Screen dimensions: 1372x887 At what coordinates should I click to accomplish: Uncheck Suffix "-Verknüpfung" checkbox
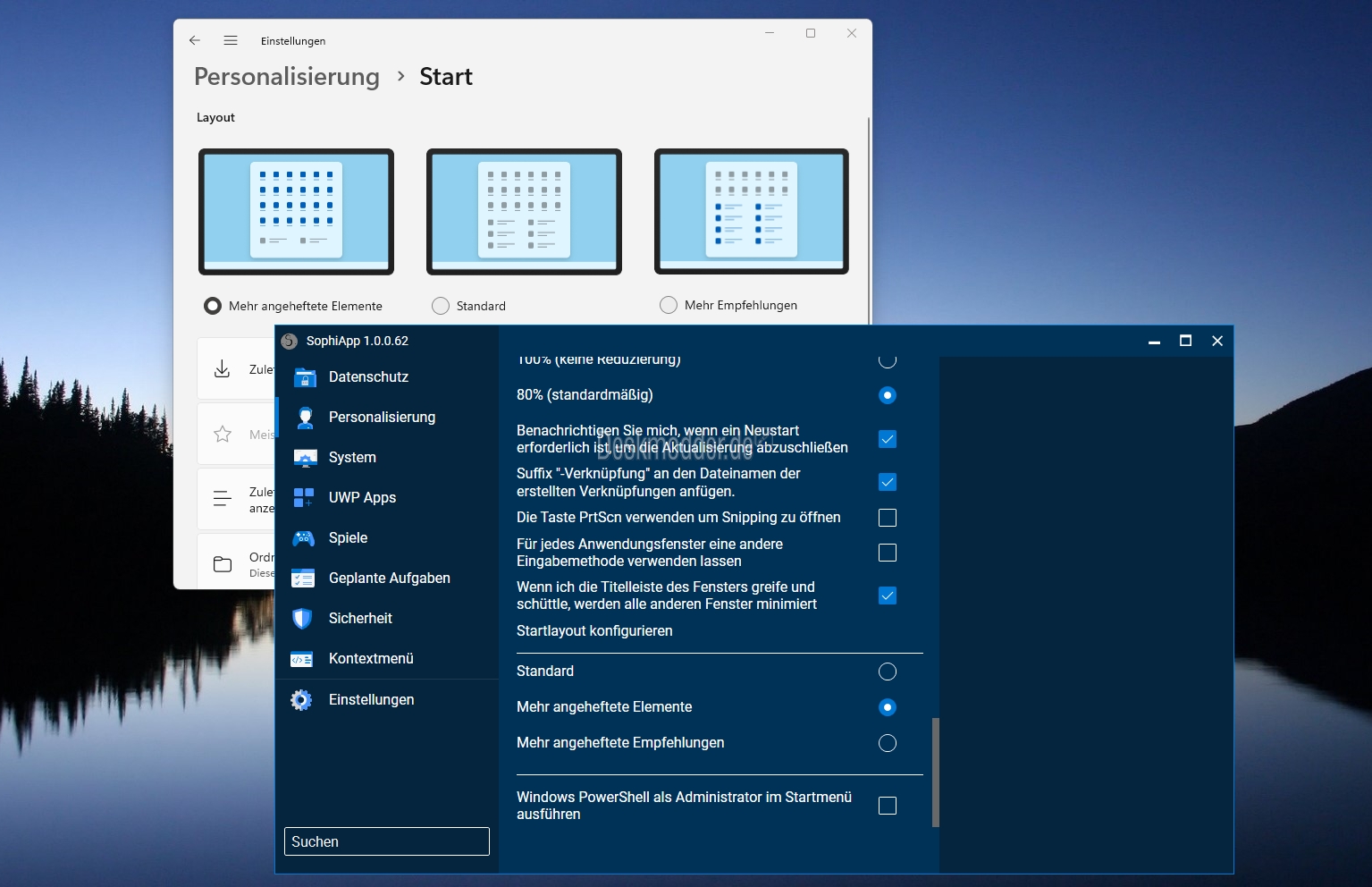click(x=888, y=482)
